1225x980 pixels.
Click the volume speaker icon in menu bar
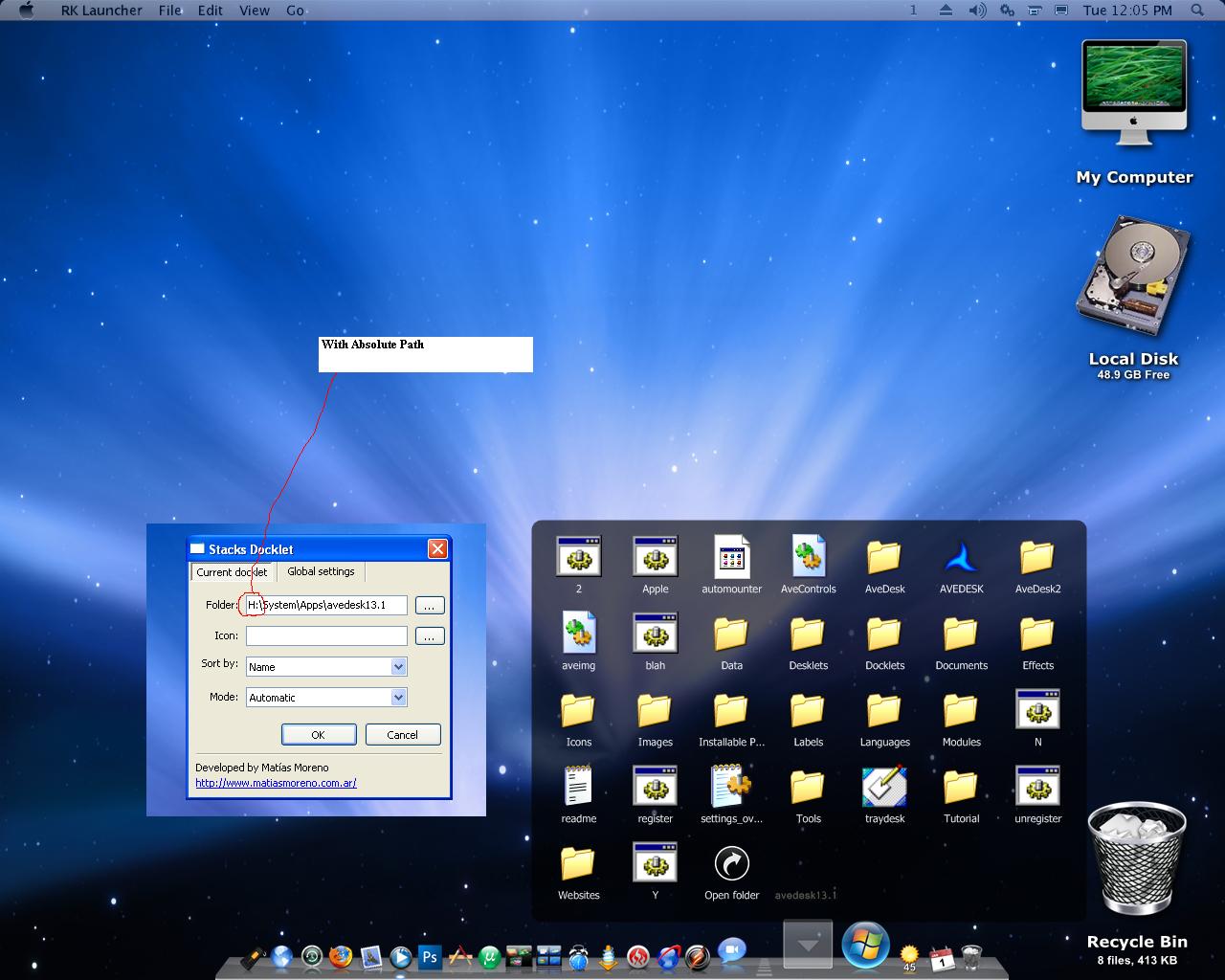pyautogui.click(x=976, y=11)
